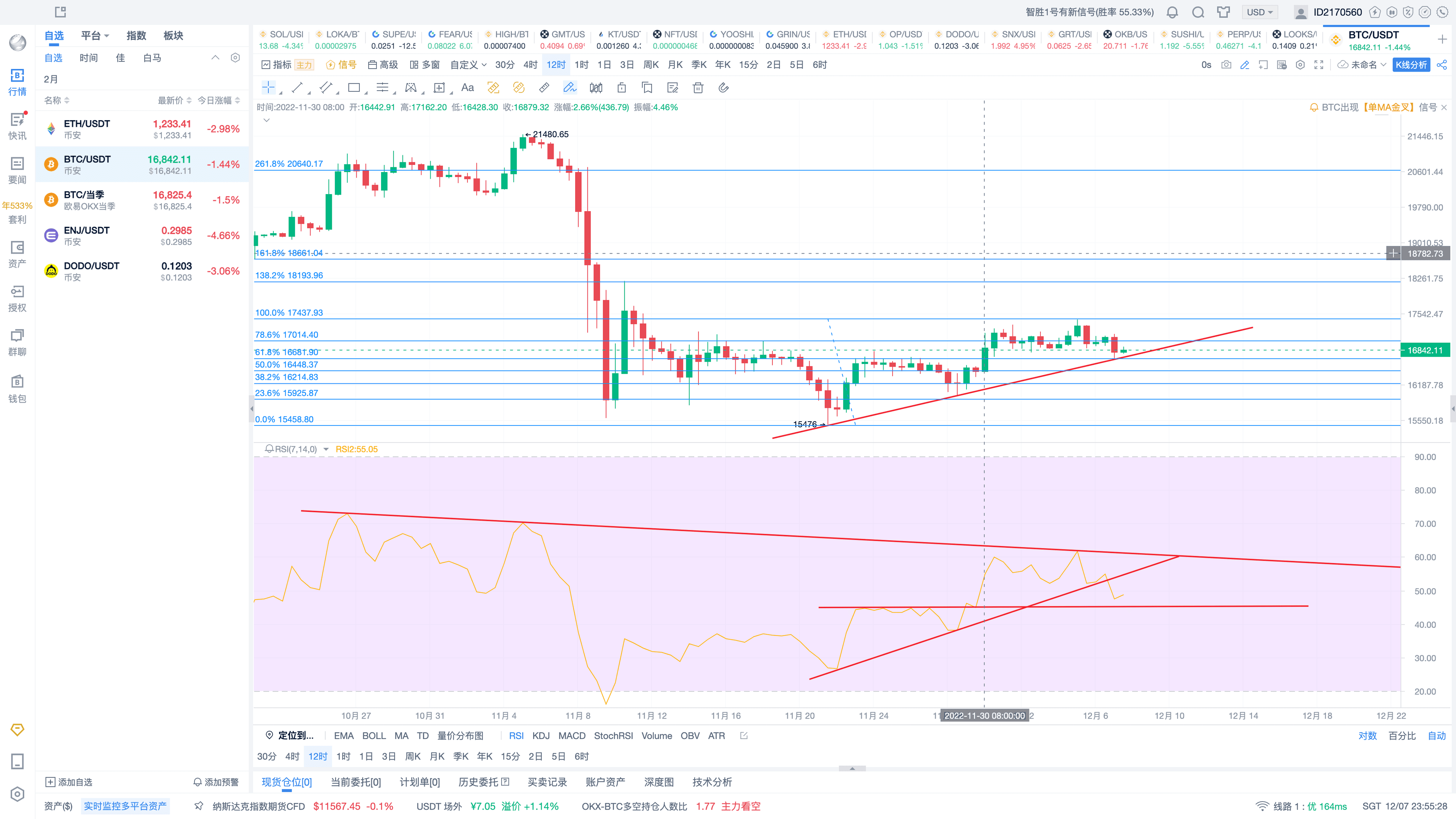Screen dimensions: 1456x819
Task: Click the fullscreen chart icon
Action: tap(1319, 65)
